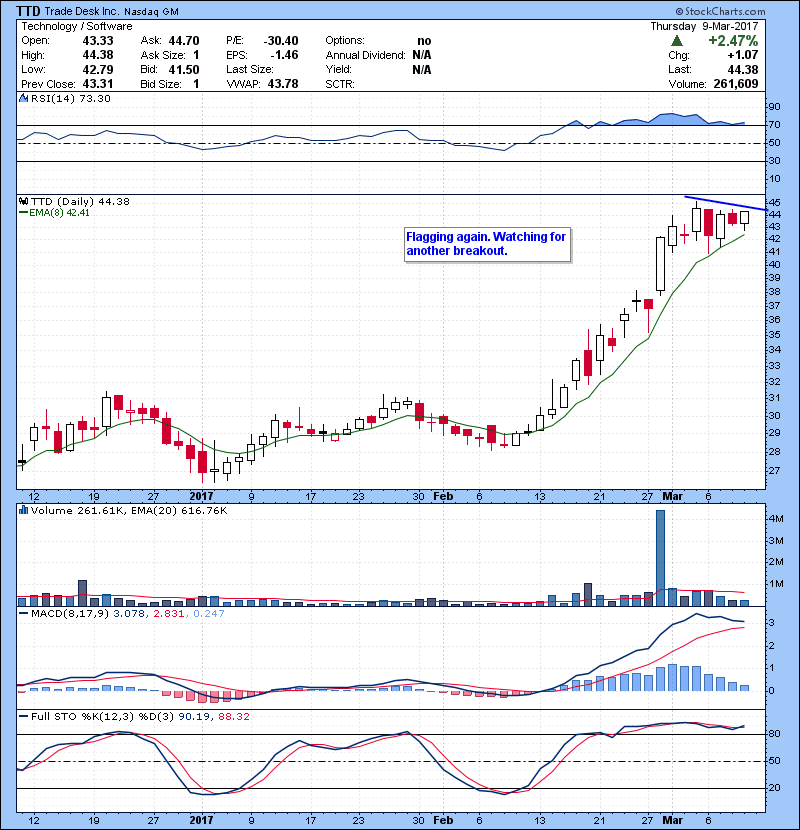Click the stochastic %D value 88.32
This screenshot has width=800, height=830.
(x=233, y=717)
